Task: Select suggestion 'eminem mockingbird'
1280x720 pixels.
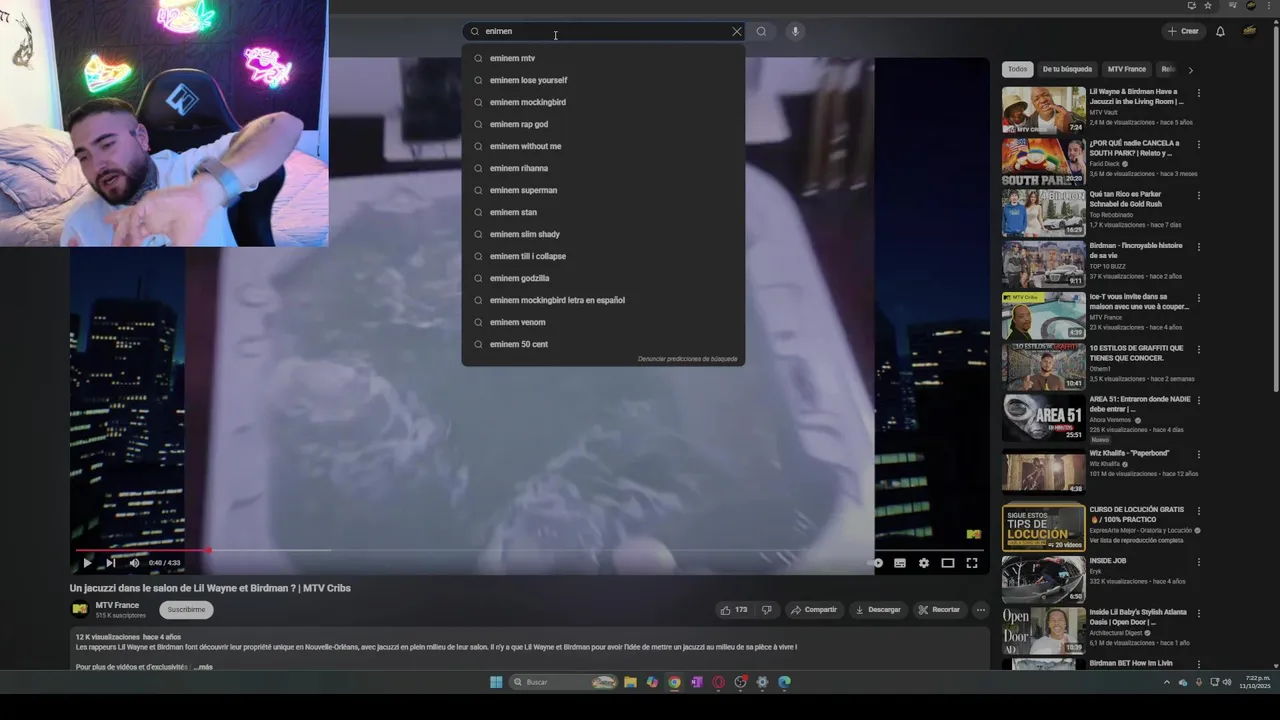Action: point(603,102)
